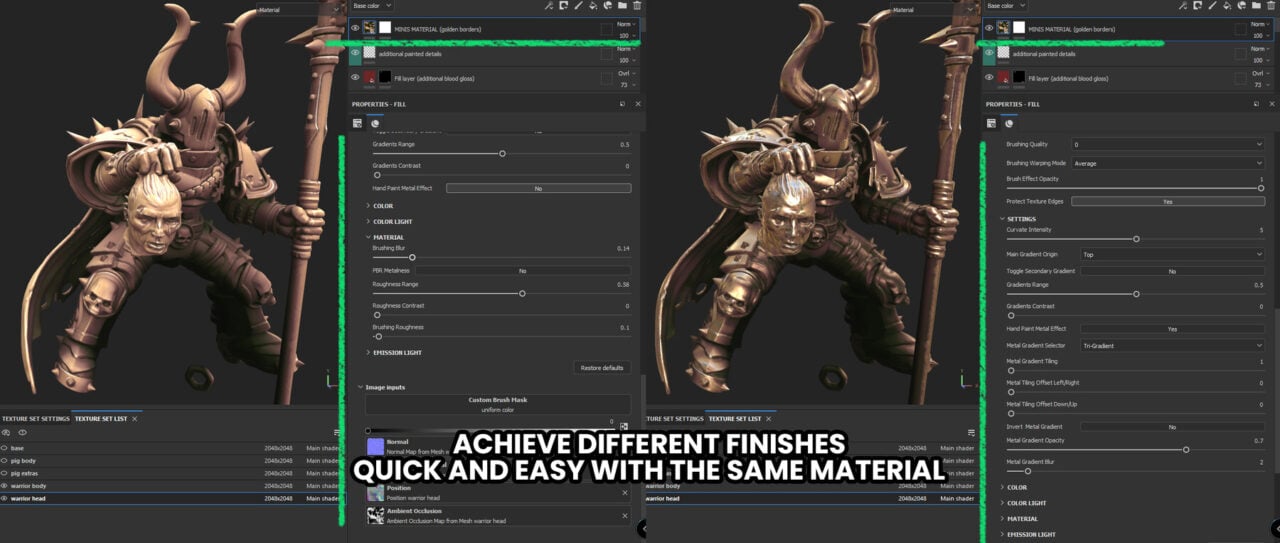Add fill layer bucket icon in left screenshot

[x=593, y=6]
